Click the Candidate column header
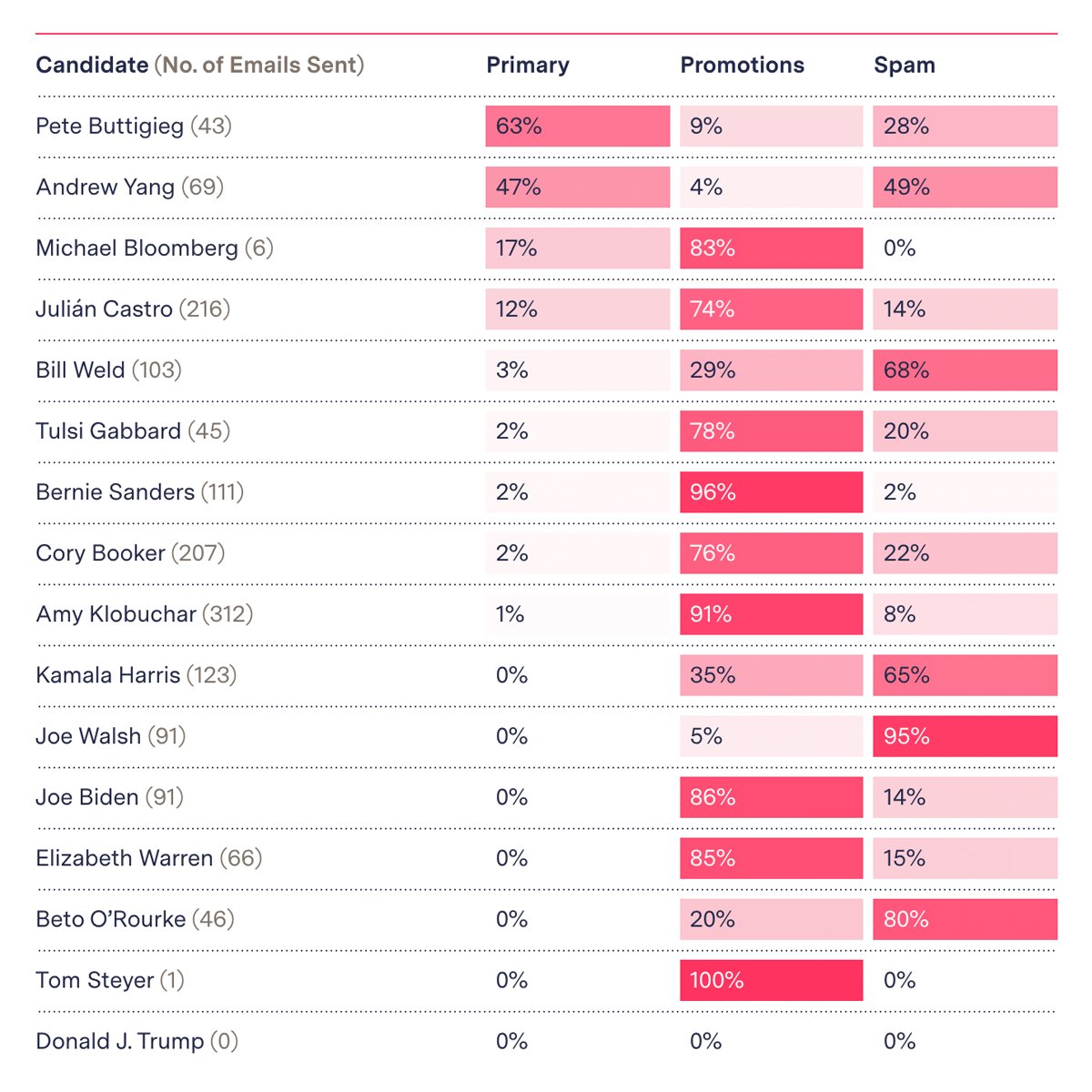 click(92, 66)
